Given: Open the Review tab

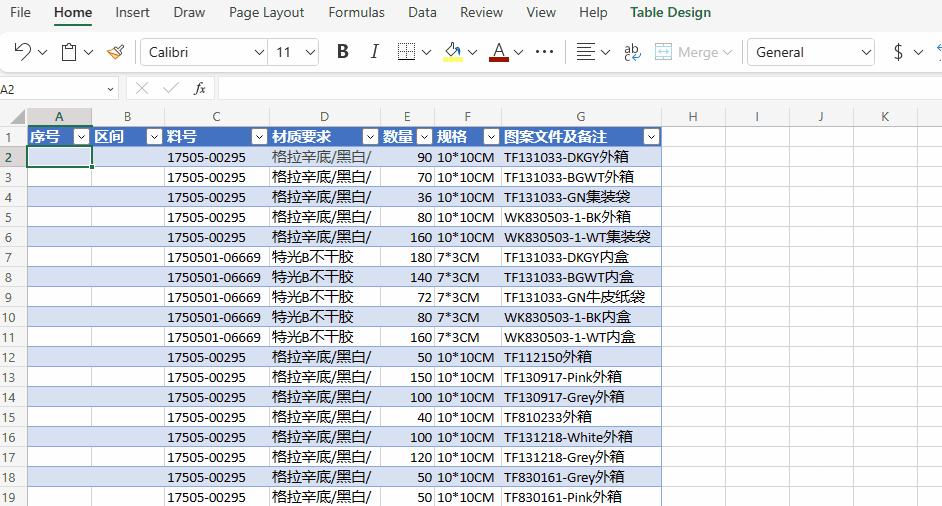Looking at the screenshot, I should coord(481,13).
